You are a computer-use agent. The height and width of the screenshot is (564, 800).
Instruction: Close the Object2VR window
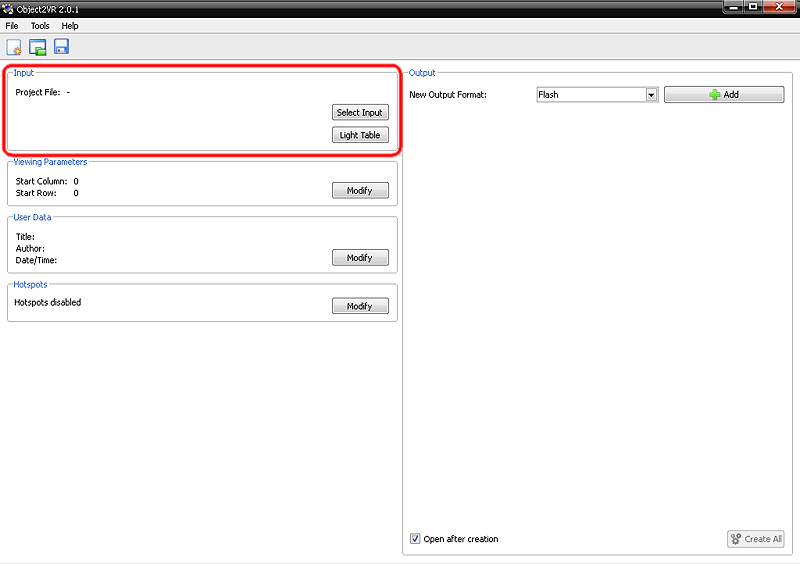click(779, 7)
